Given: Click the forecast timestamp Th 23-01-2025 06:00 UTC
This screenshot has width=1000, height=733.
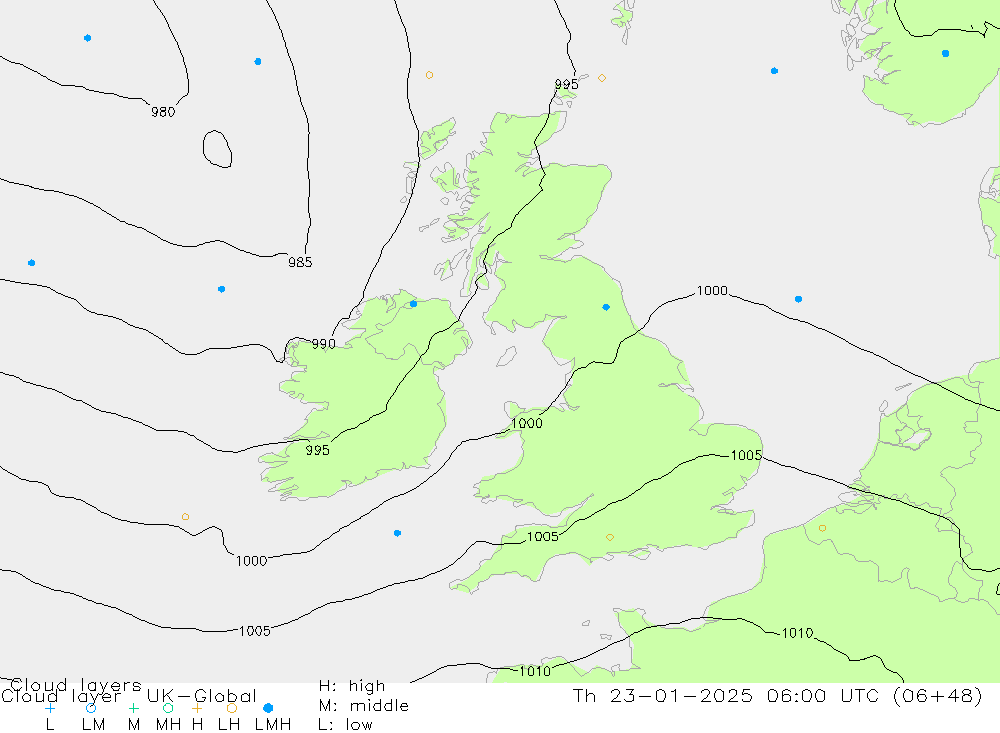Looking at the screenshot, I should tap(777, 696).
